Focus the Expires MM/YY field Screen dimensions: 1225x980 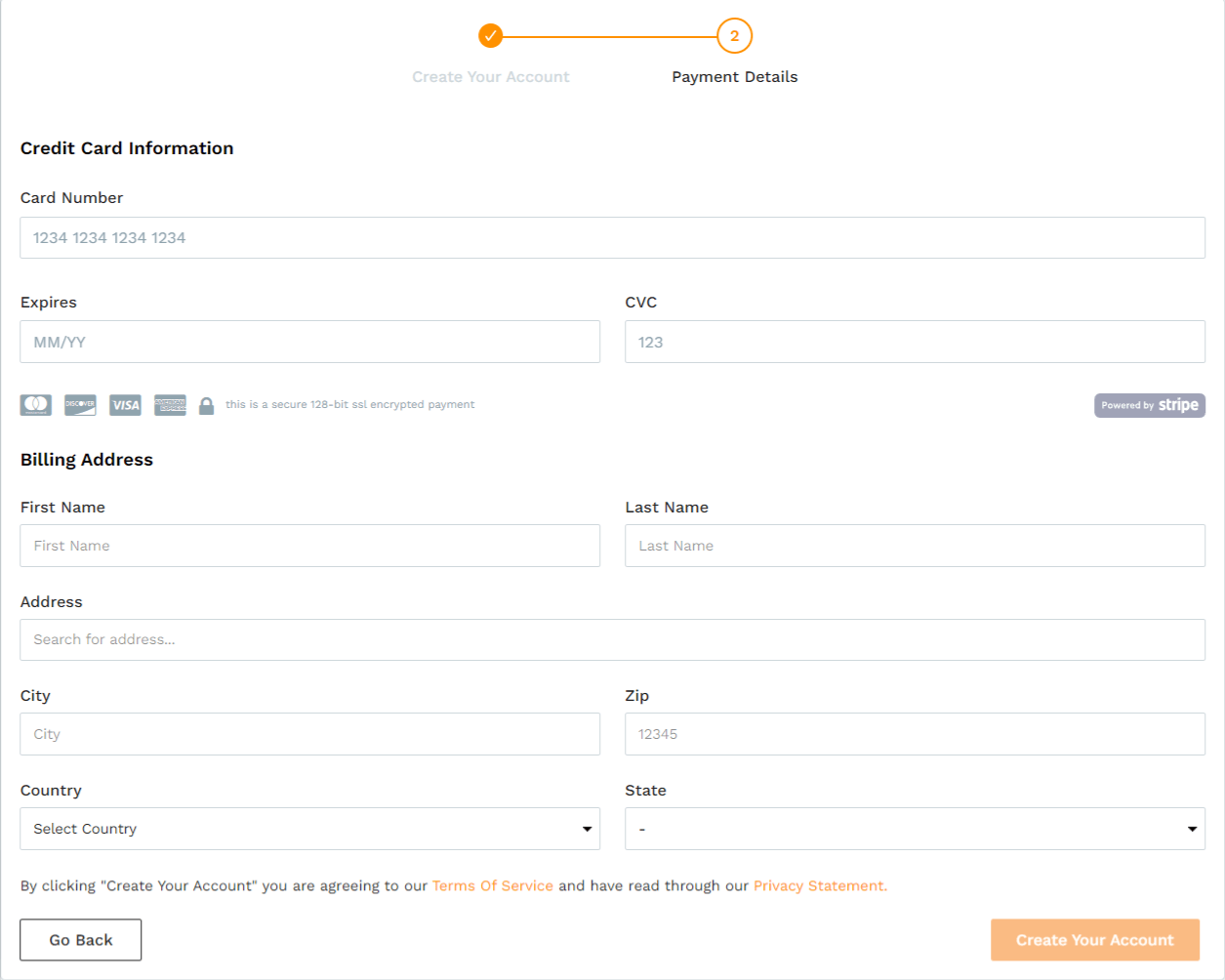click(x=310, y=343)
